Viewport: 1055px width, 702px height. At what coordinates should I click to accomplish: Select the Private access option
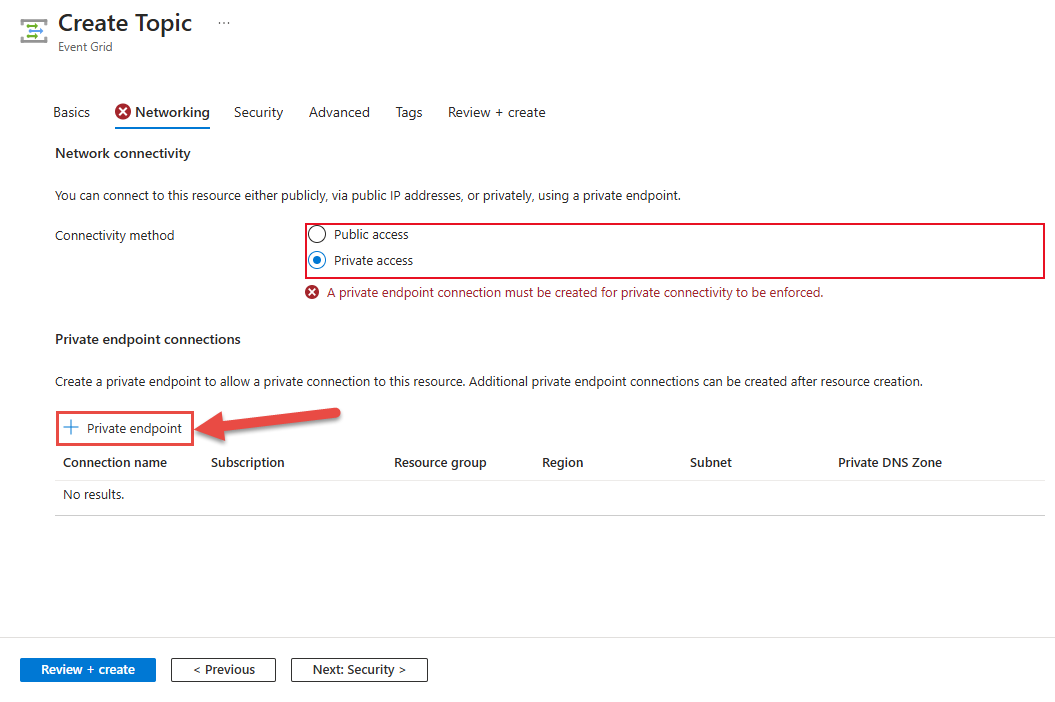318,260
